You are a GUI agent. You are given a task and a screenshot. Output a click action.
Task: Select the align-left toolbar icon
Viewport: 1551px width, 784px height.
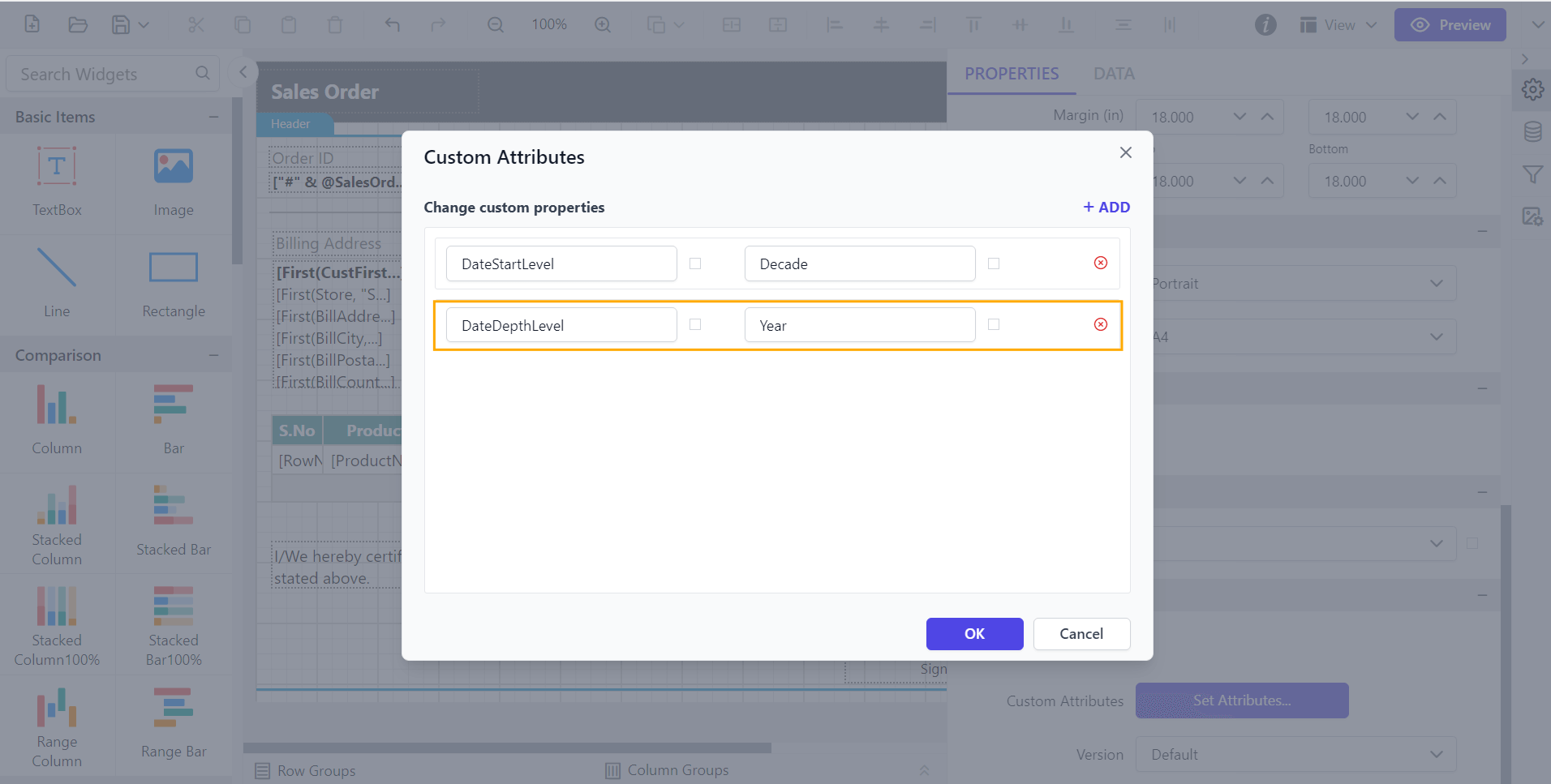tap(835, 24)
